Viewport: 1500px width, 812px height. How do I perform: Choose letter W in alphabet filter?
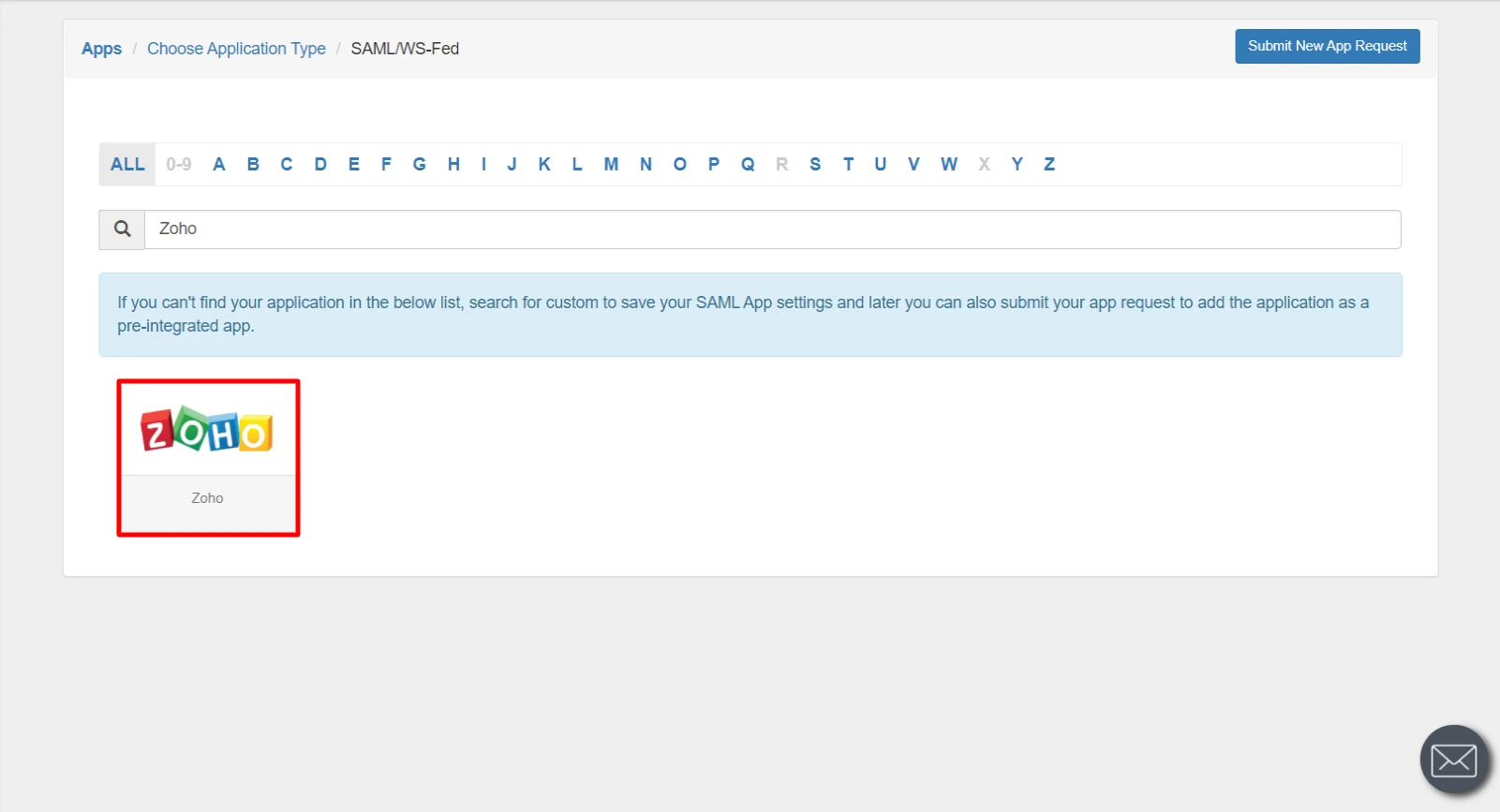pyautogui.click(x=949, y=165)
